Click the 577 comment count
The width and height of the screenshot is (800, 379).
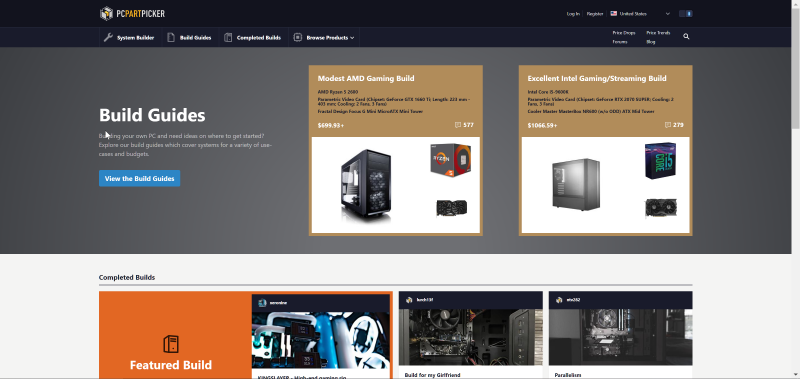468,125
